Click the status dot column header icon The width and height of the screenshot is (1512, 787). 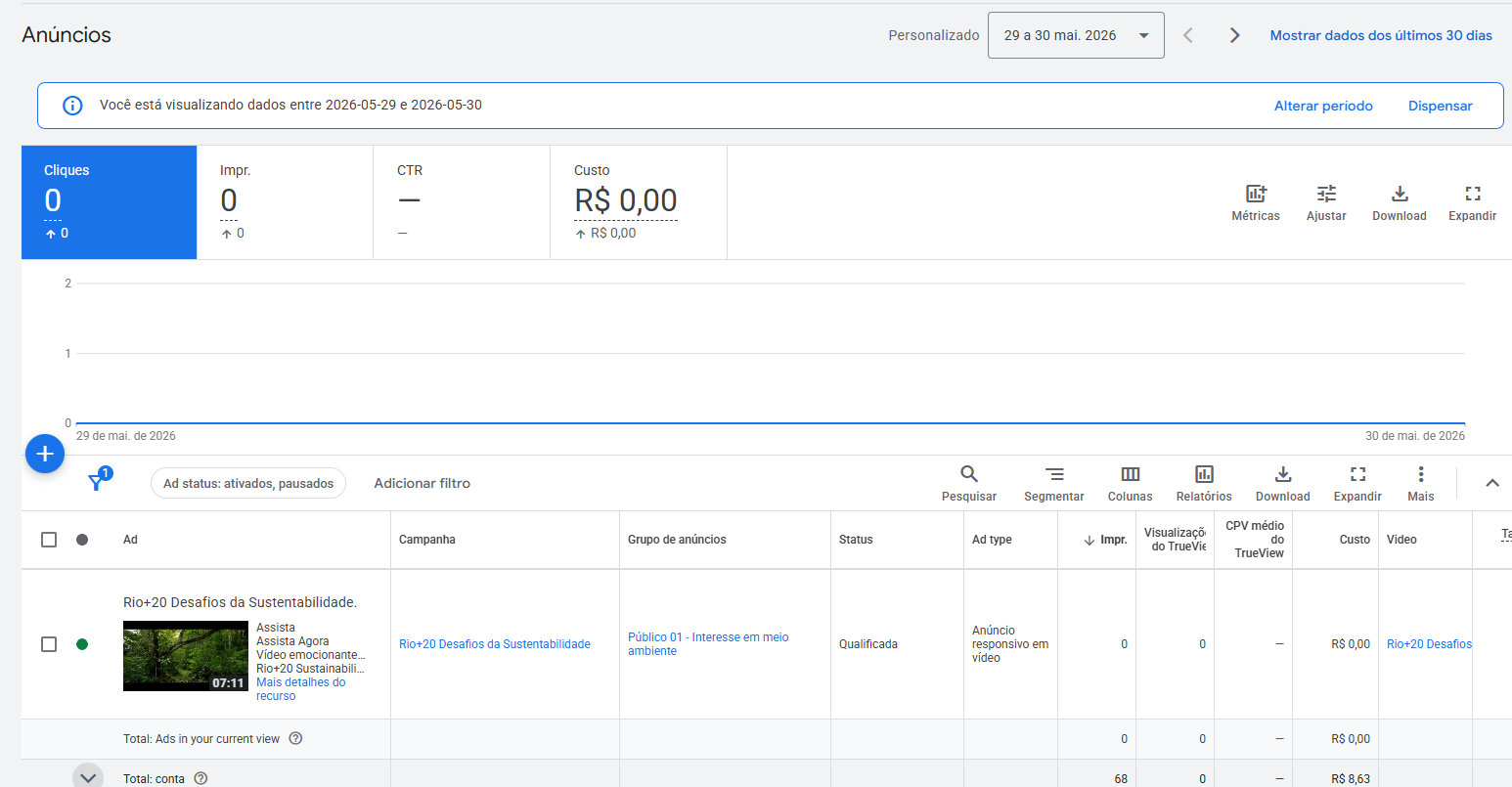coord(82,540)
